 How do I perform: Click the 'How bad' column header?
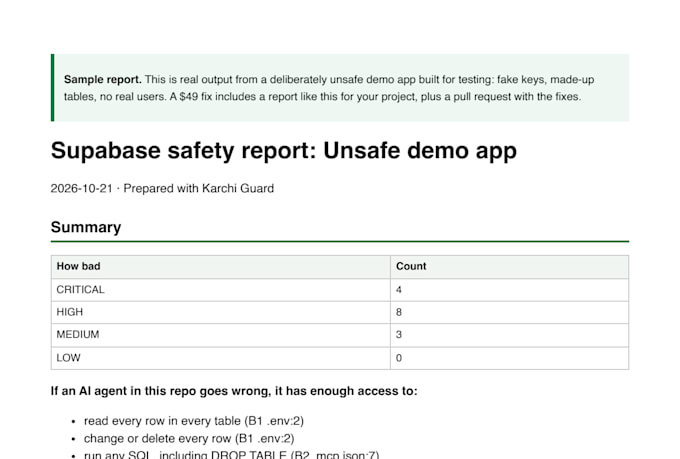coord(220,266)
